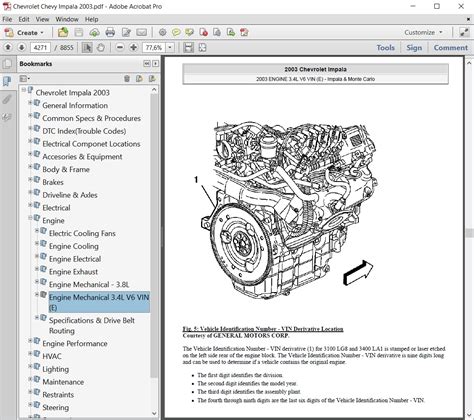Screen dimensions: 474x420
Task: Select Driveline & Axles bookmark
Action: pyautogui.click(x=70, y=195)
